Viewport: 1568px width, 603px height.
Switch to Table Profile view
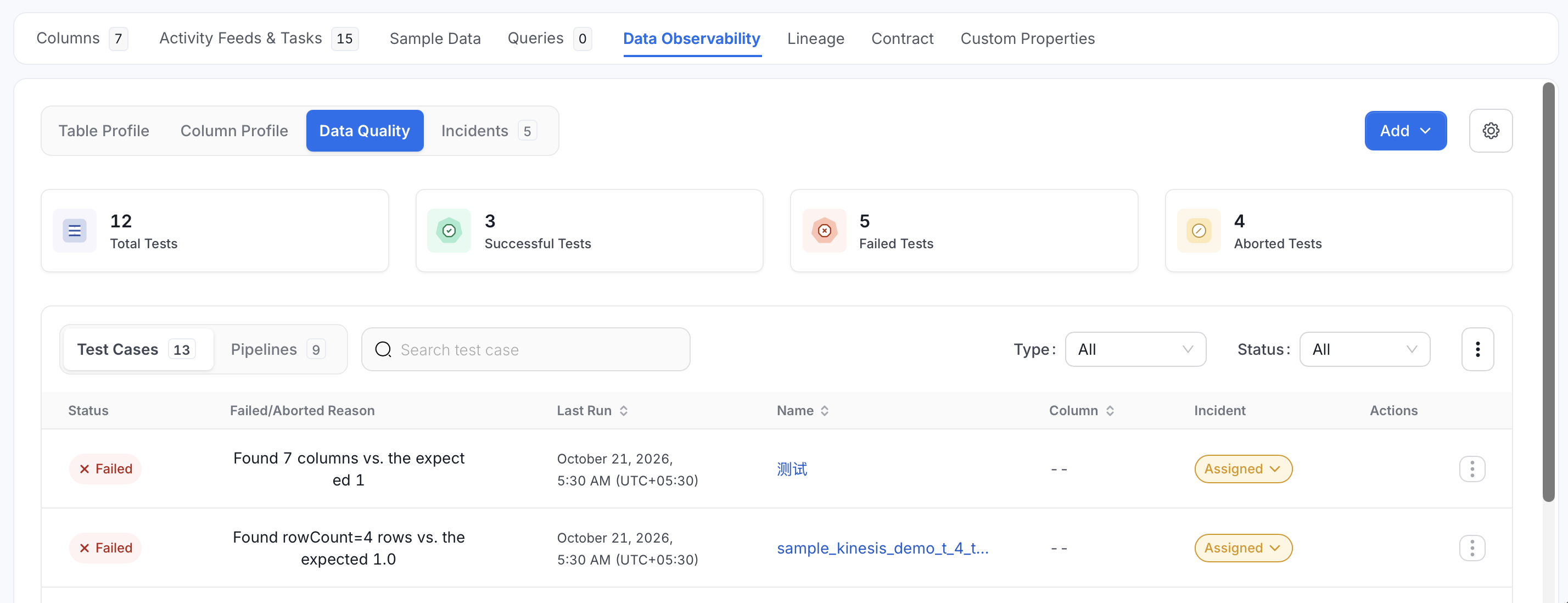pyautogui.click(x=103, y=130)
